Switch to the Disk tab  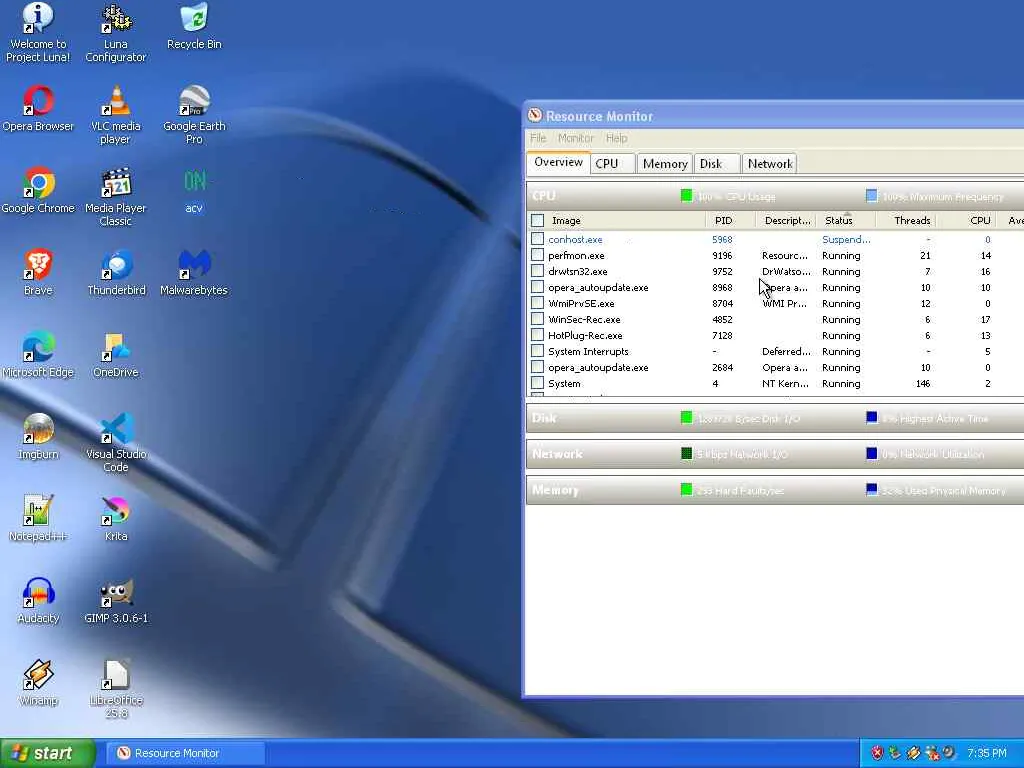(x=717, y=164)
